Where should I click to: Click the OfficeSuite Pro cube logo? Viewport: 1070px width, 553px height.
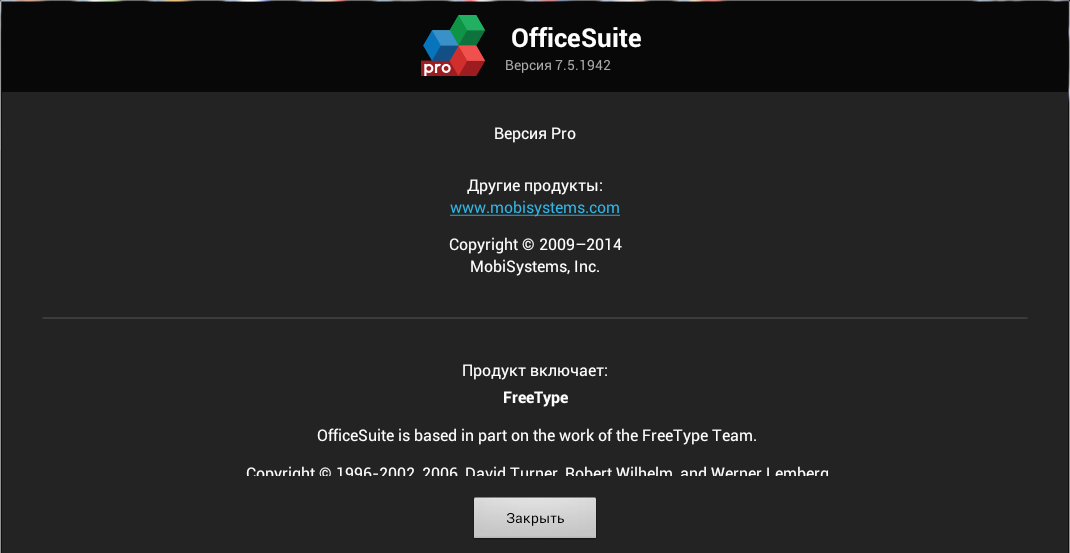point(454,46)
